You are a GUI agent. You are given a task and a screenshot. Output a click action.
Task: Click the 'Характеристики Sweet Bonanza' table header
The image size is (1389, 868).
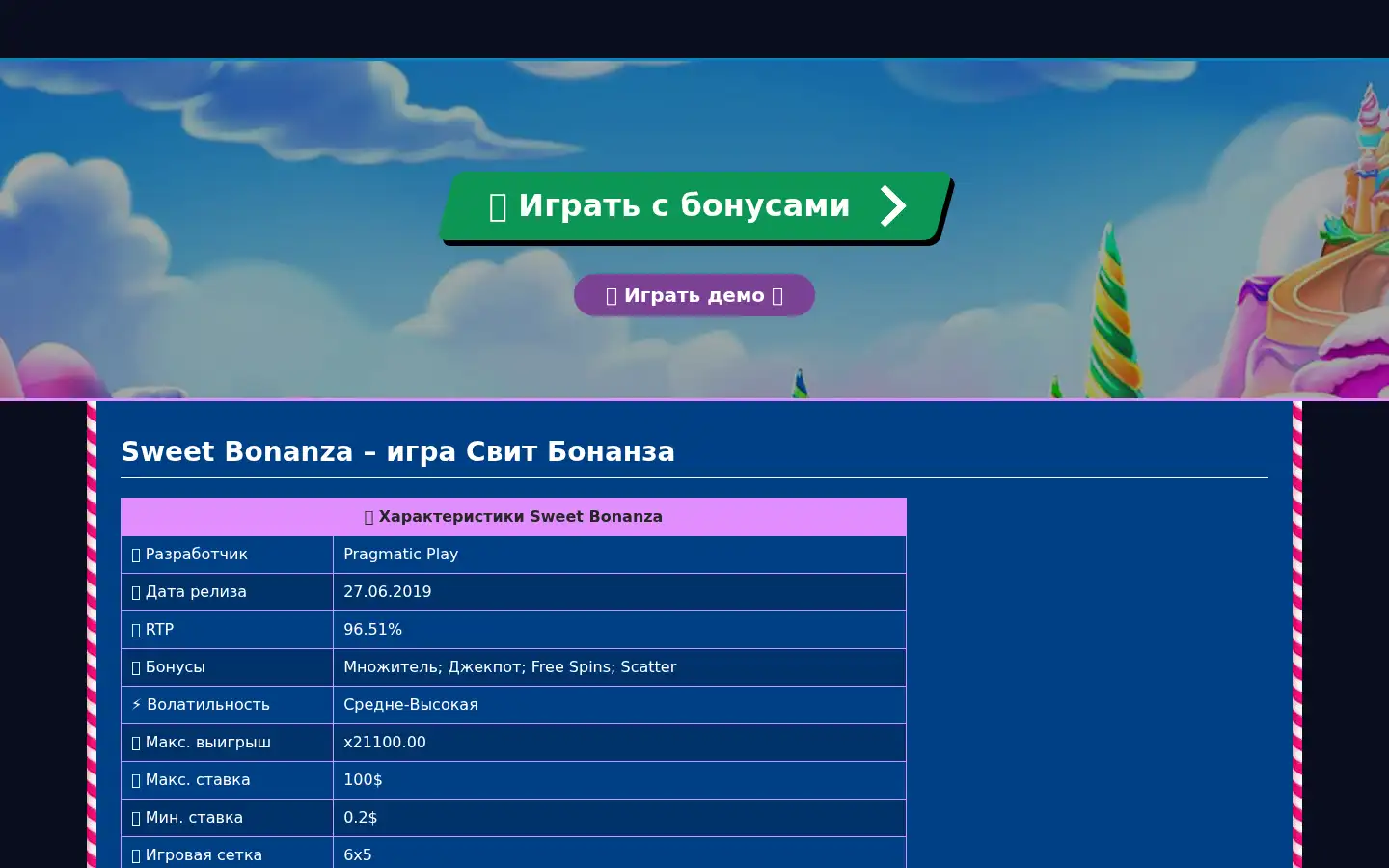(513, 517)
